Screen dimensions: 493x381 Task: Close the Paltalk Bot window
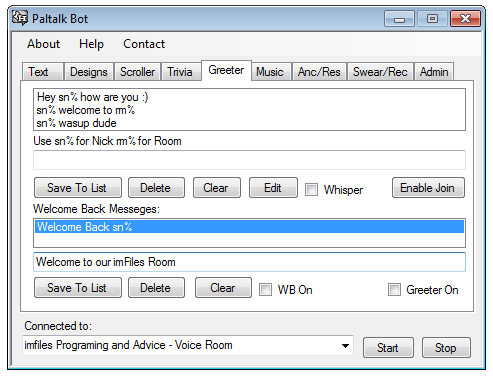pos(465,19)
